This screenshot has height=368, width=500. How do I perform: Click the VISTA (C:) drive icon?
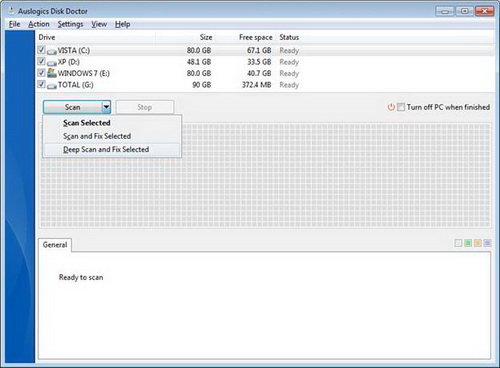click(x=52, y=51)
